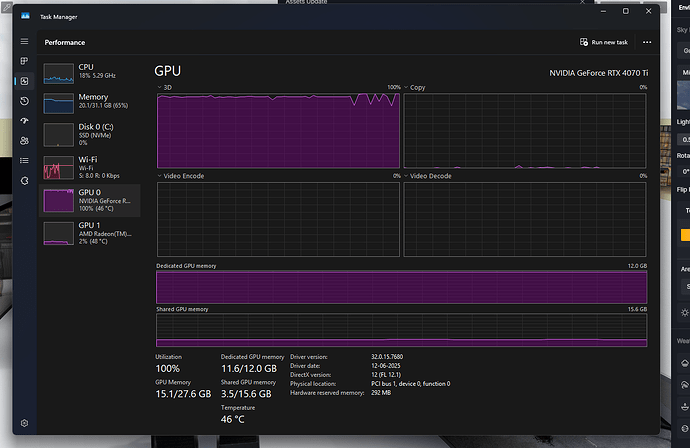Screen dimensions: 690x448
Task: Click the NVIDIA GeForce RTX 4070 Ti label
Action: click(598, 73)
